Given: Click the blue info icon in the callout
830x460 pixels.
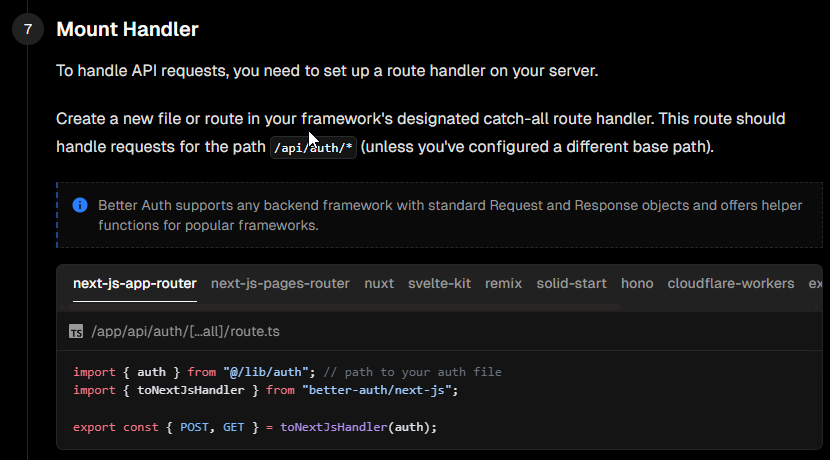Looking at the screenshot, I should pyautogui.click(x=80, y=205).
